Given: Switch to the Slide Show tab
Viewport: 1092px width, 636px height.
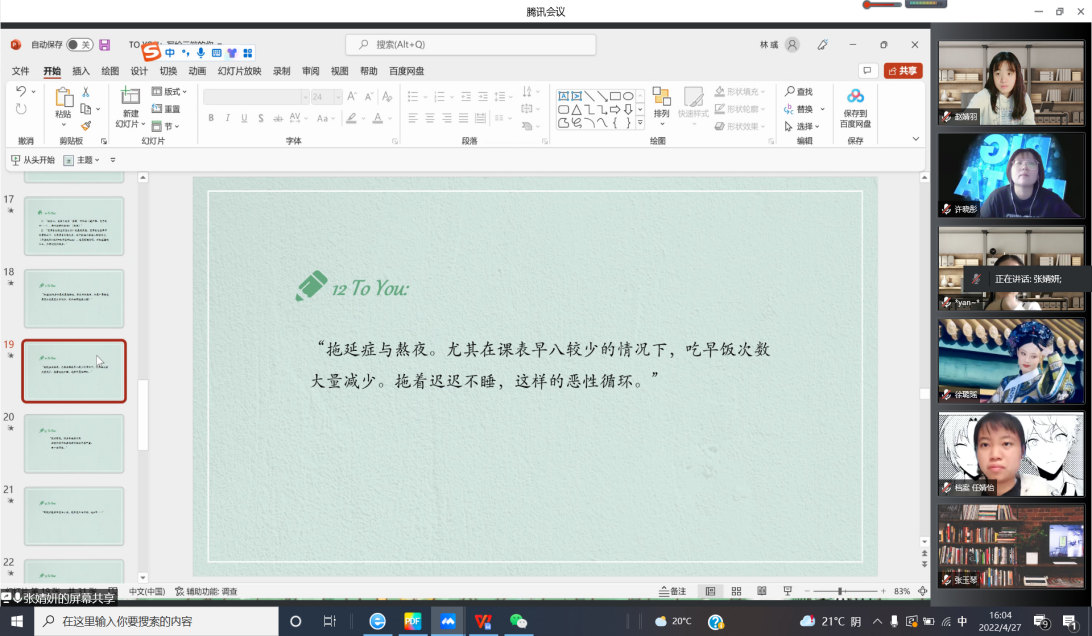Looking at the screenshot, I should 239,71.
